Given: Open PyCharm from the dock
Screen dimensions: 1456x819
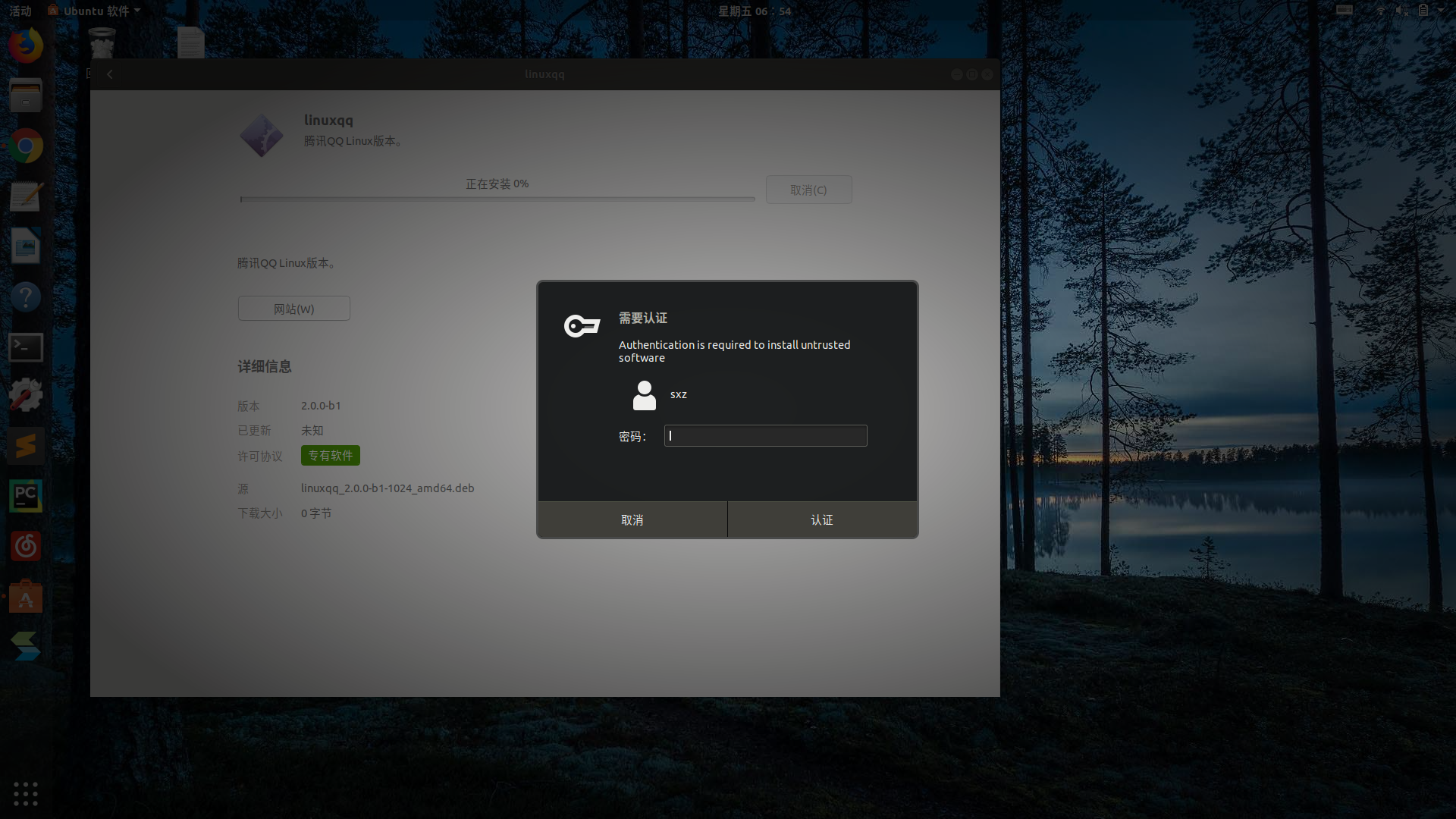Looking at the screenshot, I should point(25,496).
